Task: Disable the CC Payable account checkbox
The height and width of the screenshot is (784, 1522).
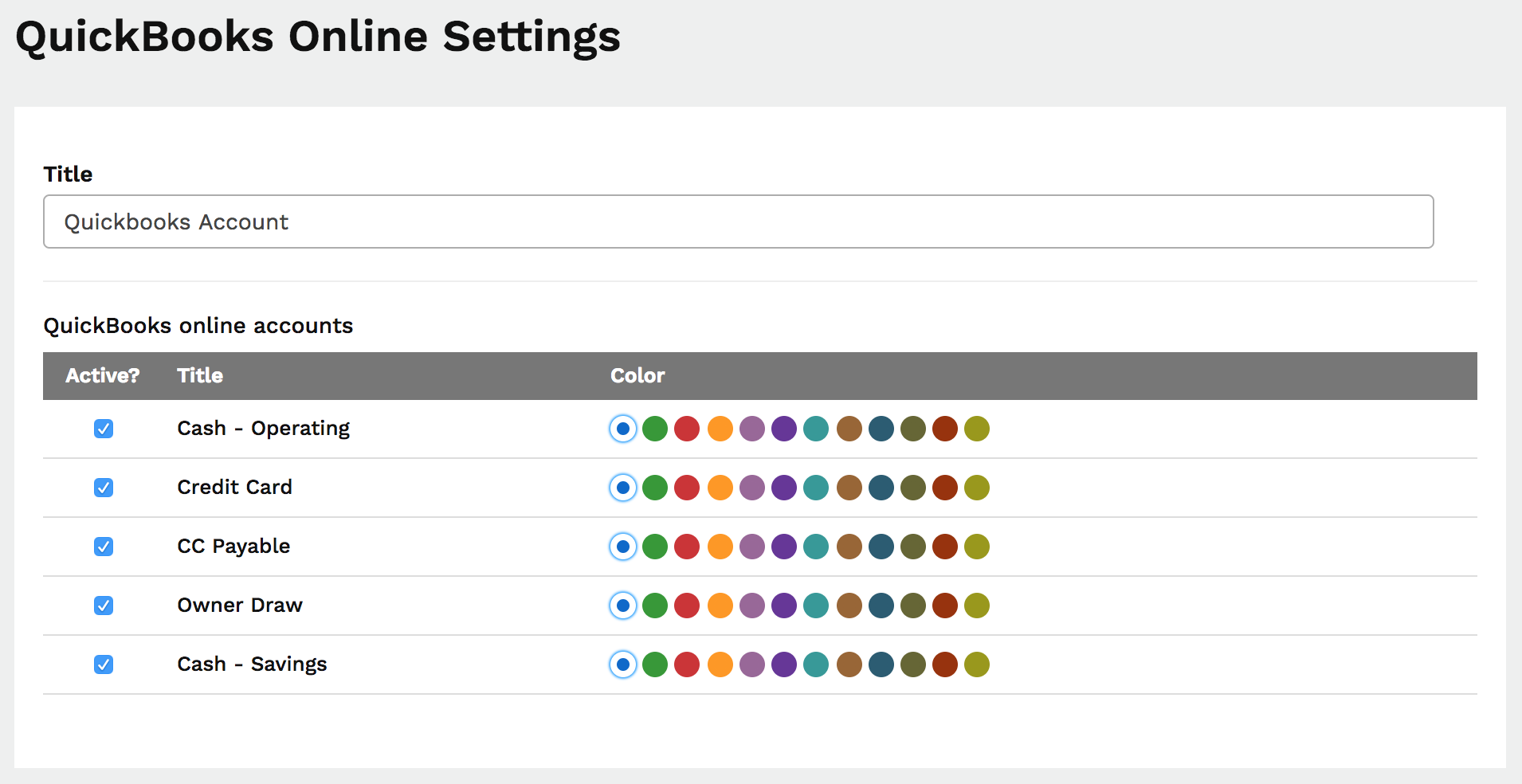Action: pos(104,547)
